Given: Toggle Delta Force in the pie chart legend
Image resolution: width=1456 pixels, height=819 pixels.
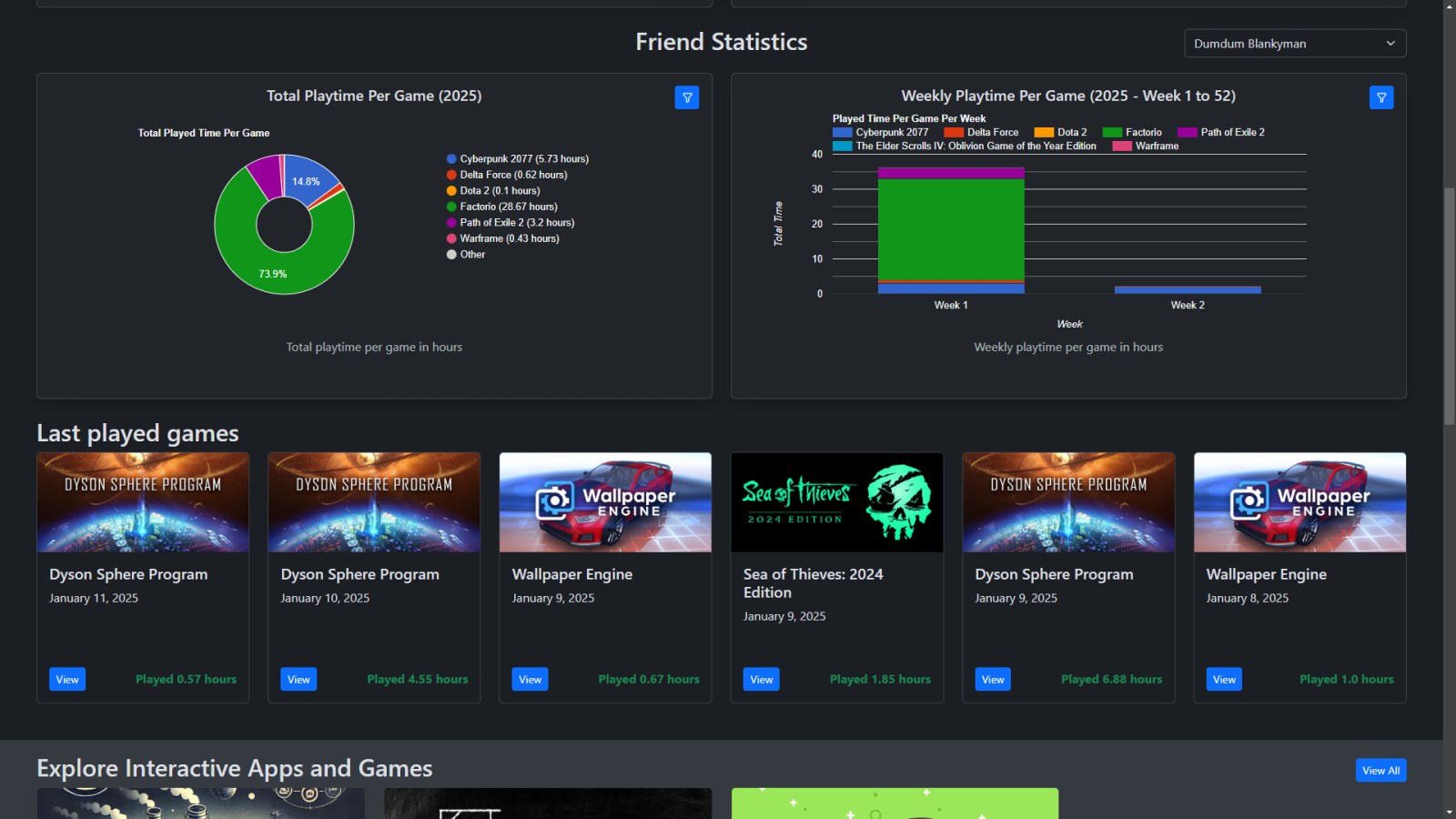Looking at the screenshot, I should (x=451, y=175).
